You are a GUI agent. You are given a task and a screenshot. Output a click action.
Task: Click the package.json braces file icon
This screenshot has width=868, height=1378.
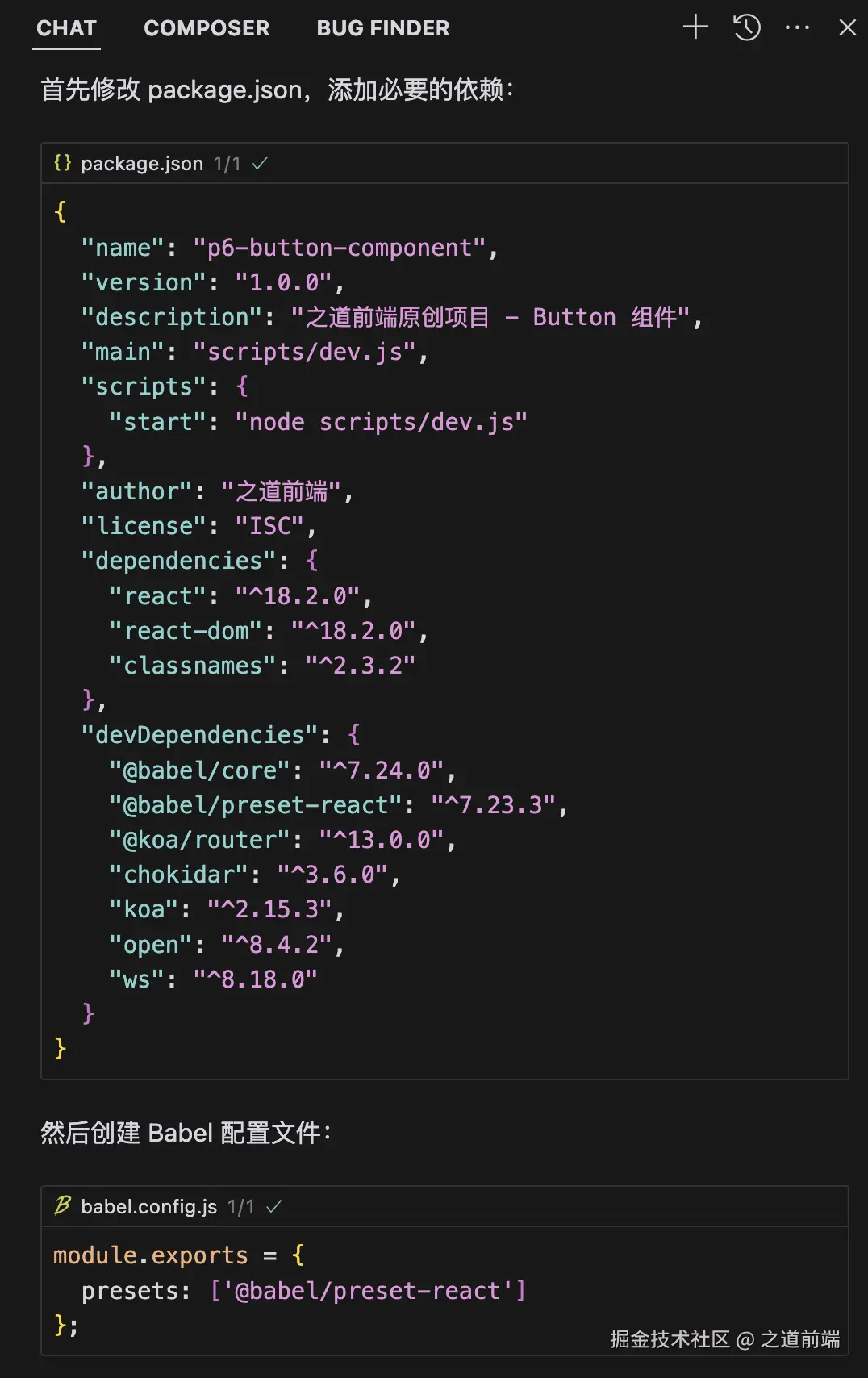click(x=62, y=163)
